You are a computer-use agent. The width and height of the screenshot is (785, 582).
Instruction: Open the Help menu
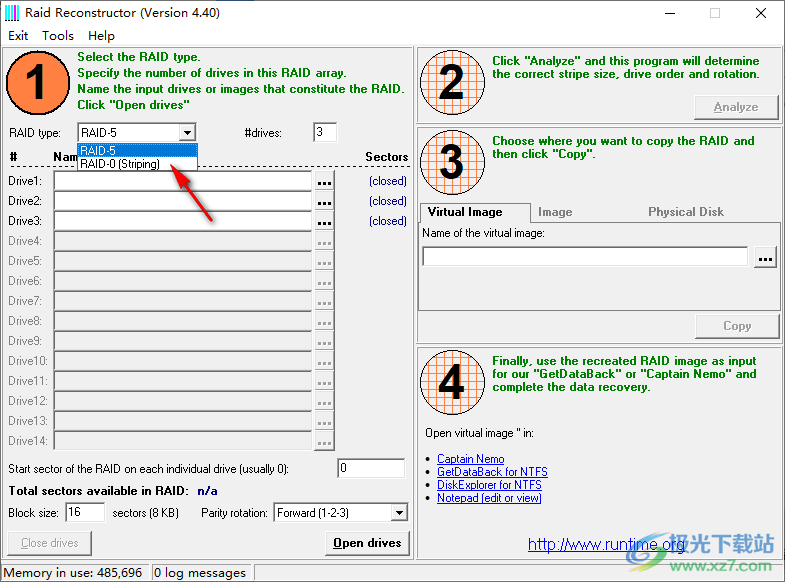click(x=101, y=36)
